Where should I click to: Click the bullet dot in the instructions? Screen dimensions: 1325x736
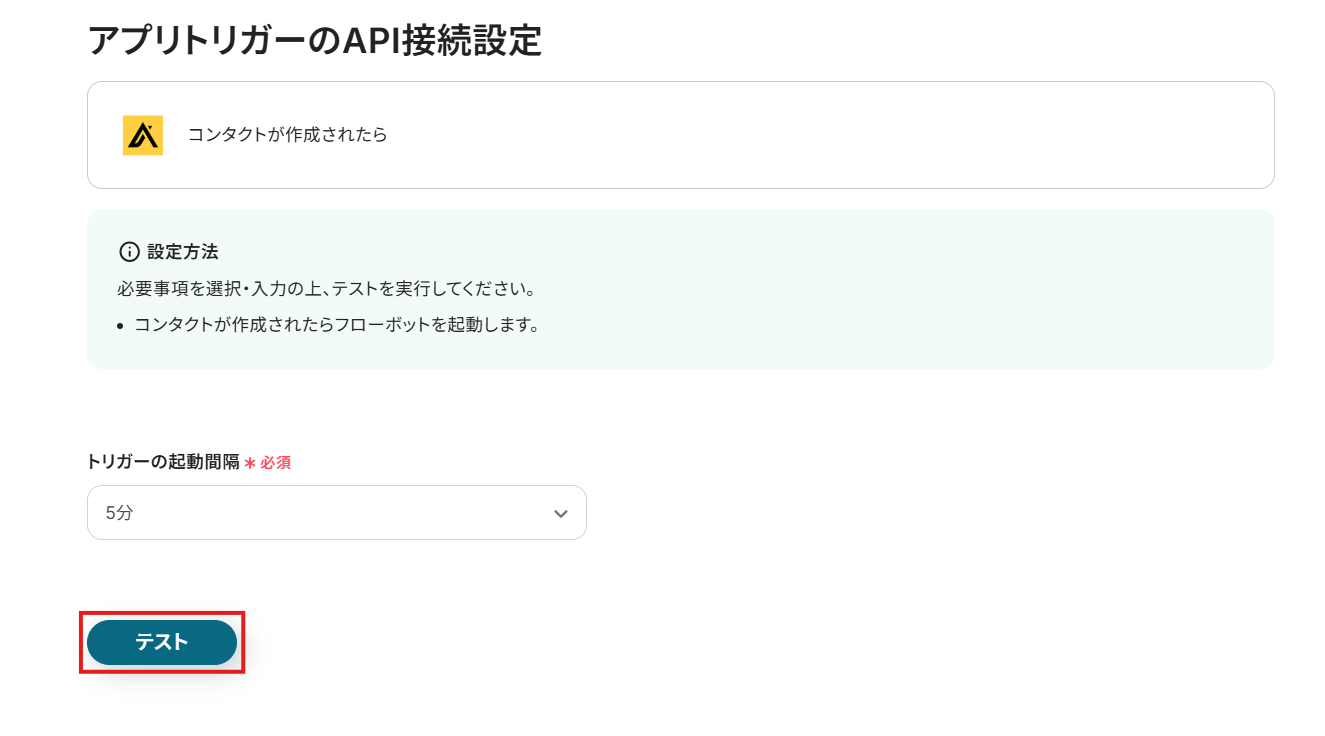(x=121, y=326)
